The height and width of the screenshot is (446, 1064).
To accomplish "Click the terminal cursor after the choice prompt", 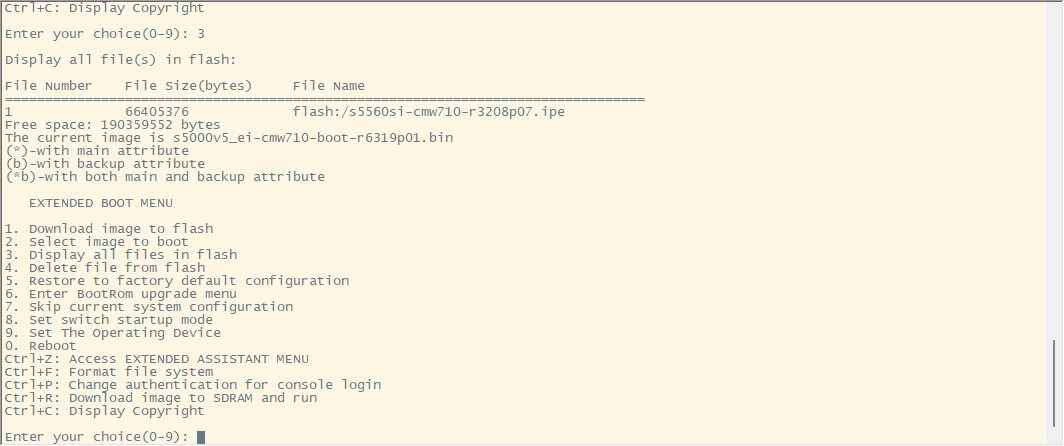I will pos(201,437).
